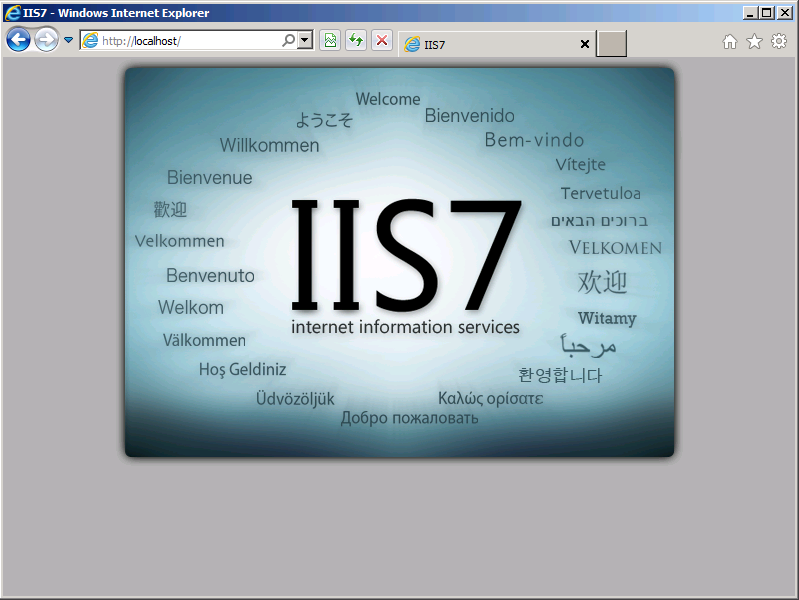Click the "Καλώς ορίσατε" text
The width and height of the screenshot is (799, 600).
click(x=491, y=398)
